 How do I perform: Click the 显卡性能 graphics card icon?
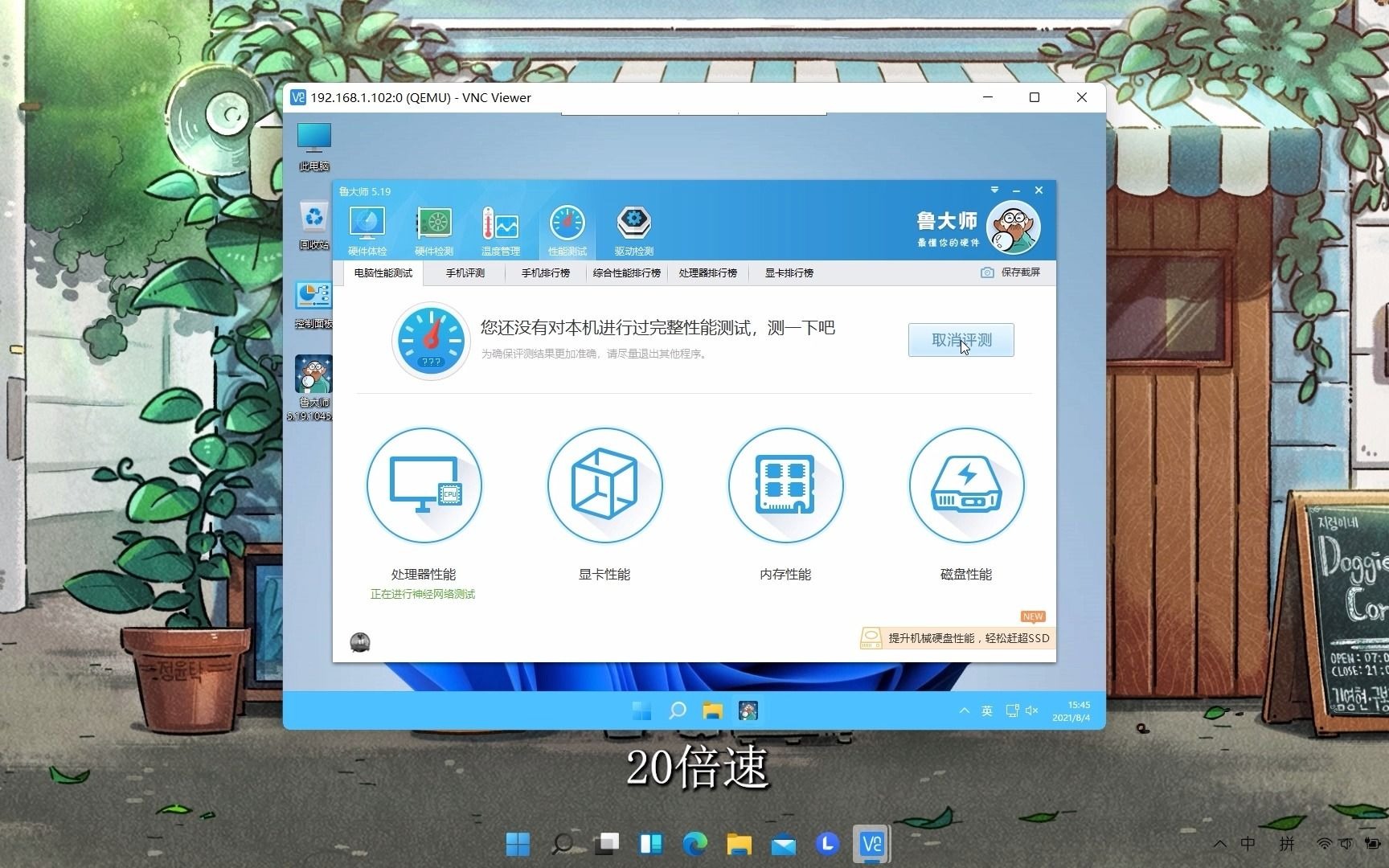click(604, 485)
